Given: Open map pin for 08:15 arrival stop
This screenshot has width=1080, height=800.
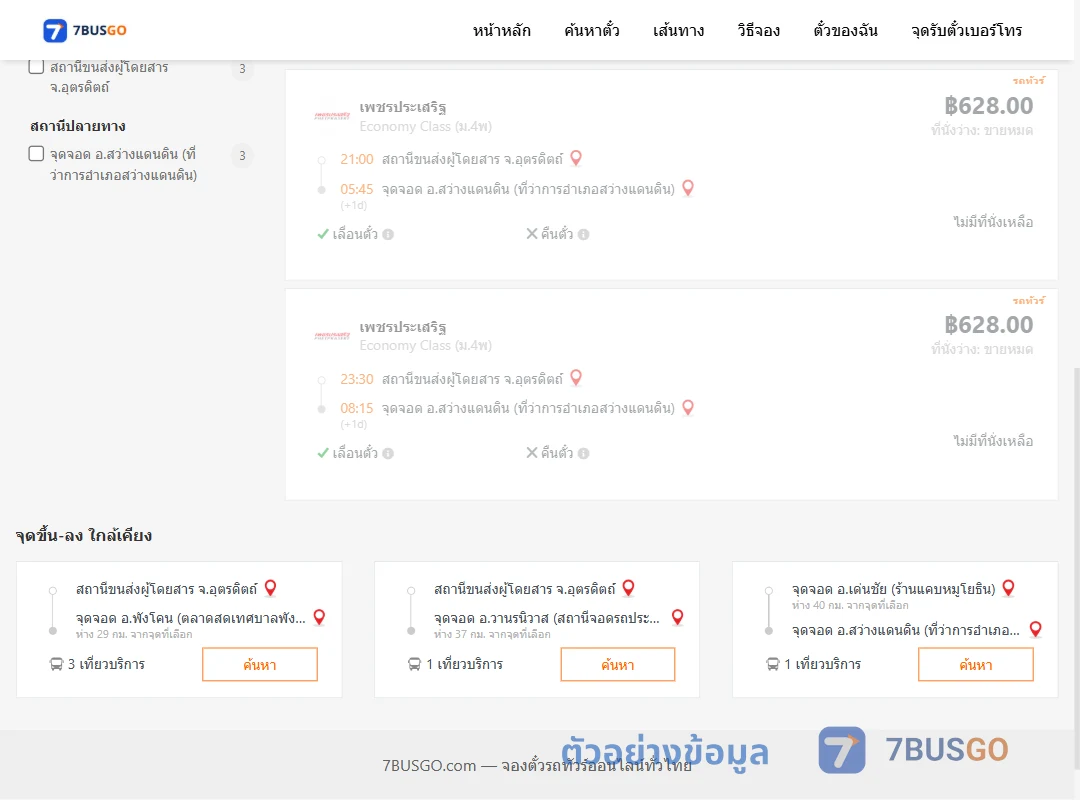Looking at the screenshot, I should click(x=687, y=407).
